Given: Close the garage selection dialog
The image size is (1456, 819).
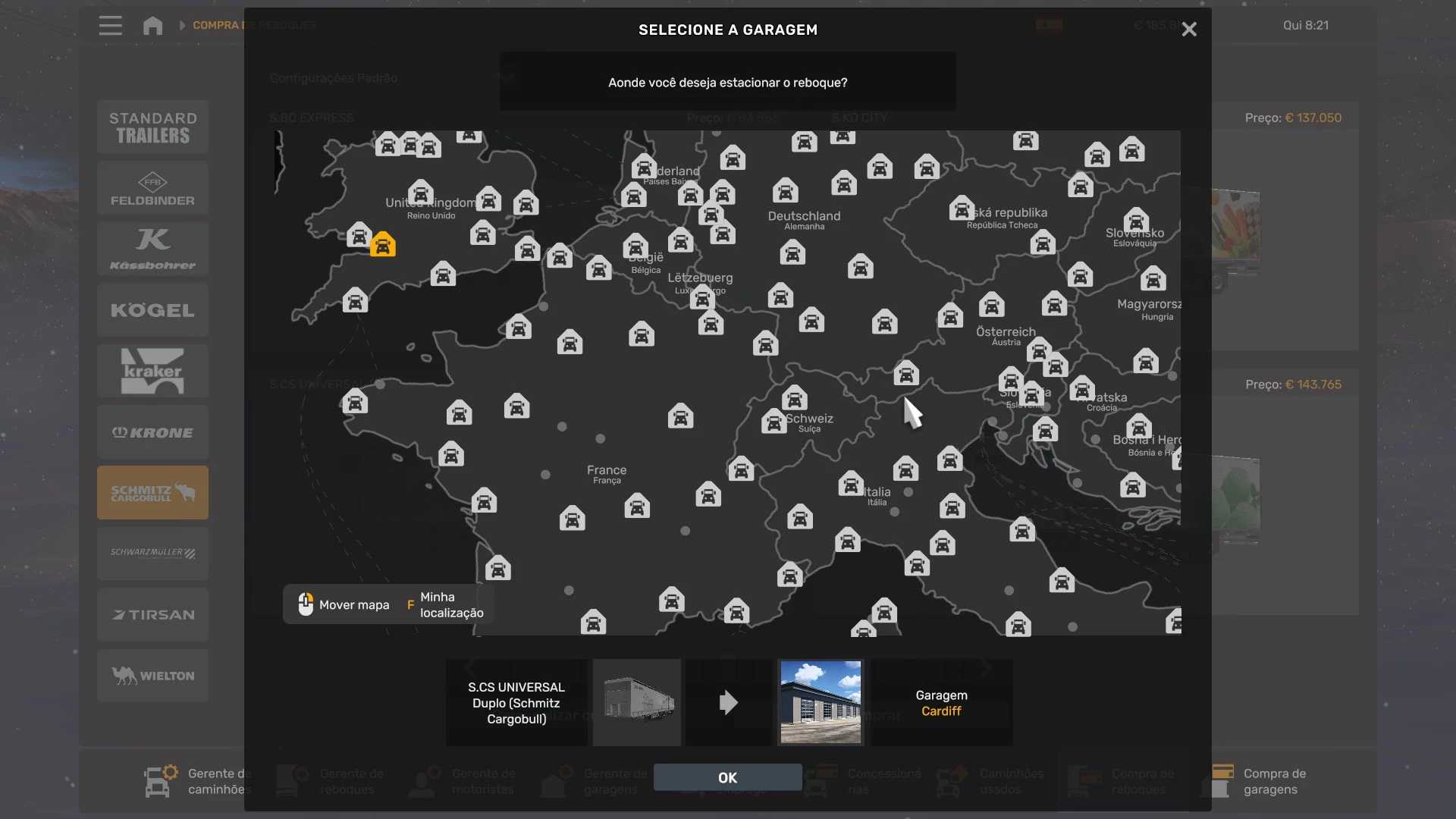Looking at the screenshot, I should [1188, 30].
